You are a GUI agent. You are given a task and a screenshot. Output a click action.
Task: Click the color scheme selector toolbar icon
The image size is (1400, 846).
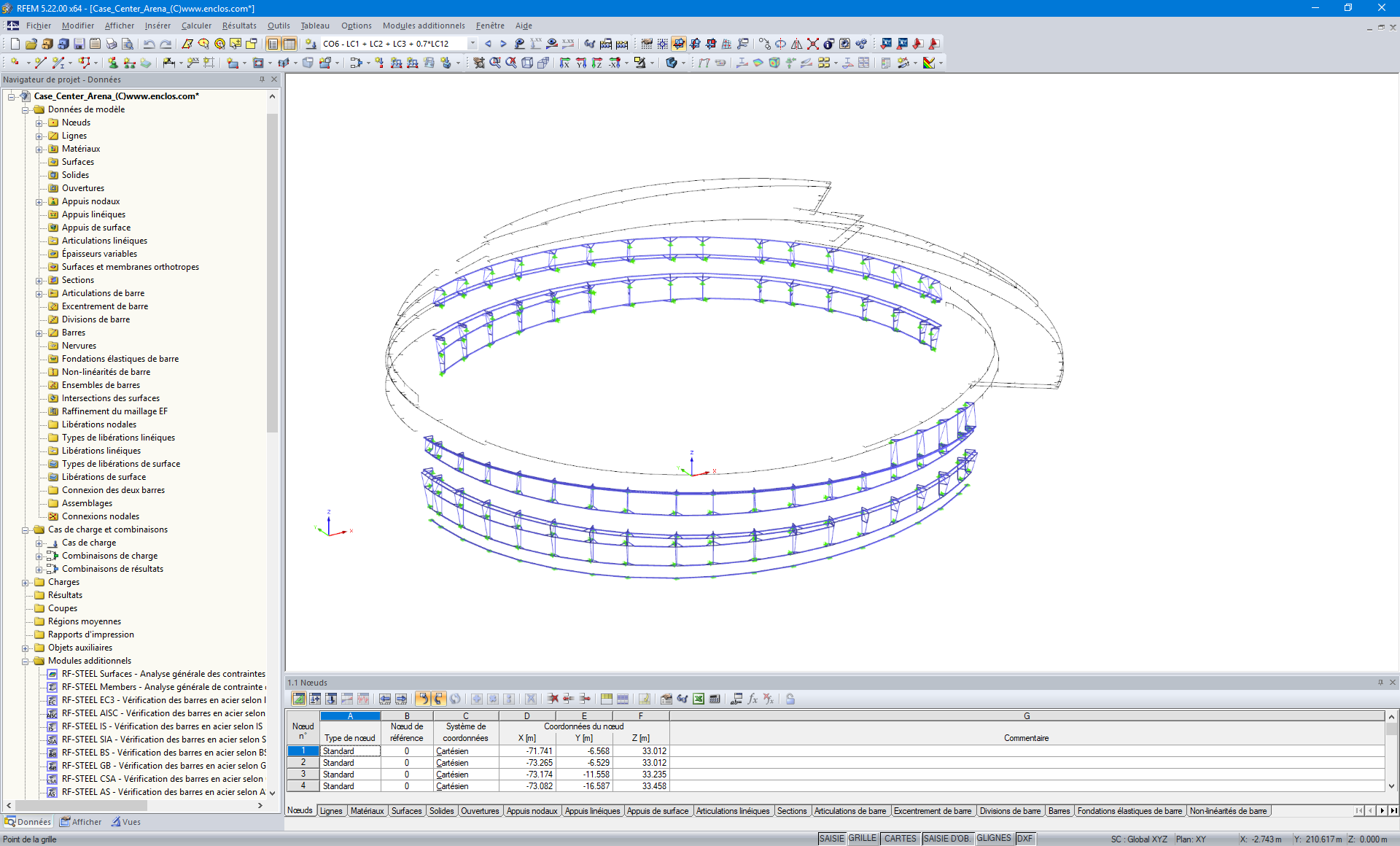click(927, 62)
